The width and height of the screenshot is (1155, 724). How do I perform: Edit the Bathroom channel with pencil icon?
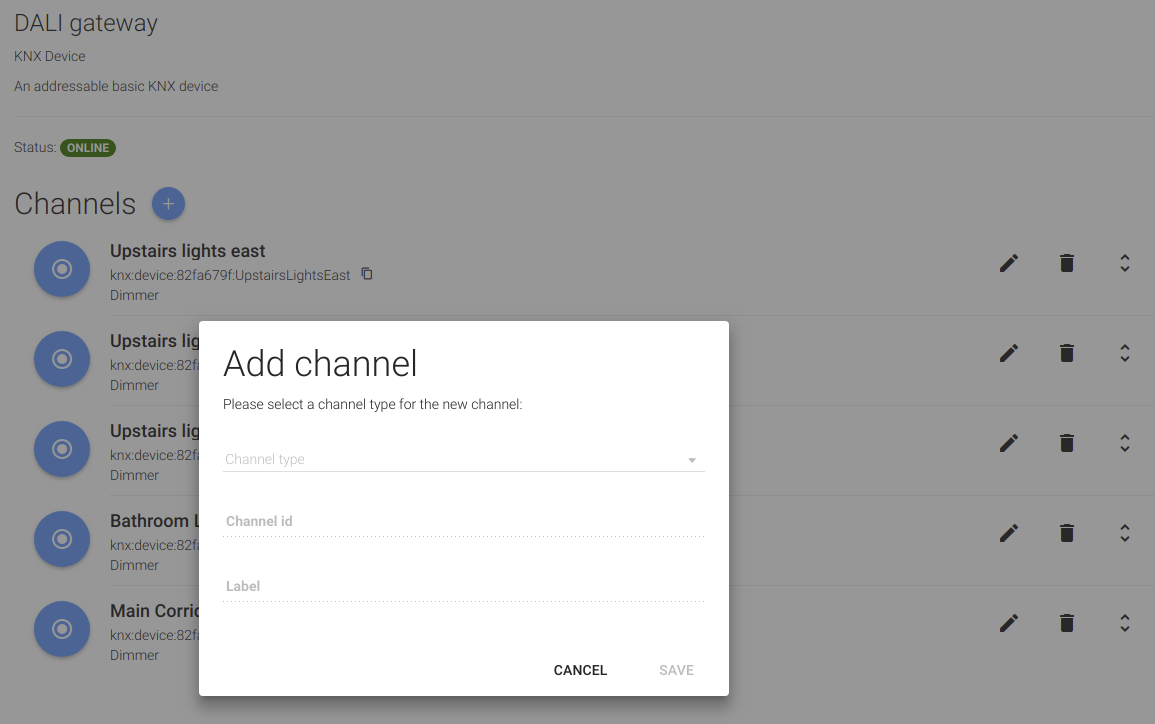[1009, 533]
